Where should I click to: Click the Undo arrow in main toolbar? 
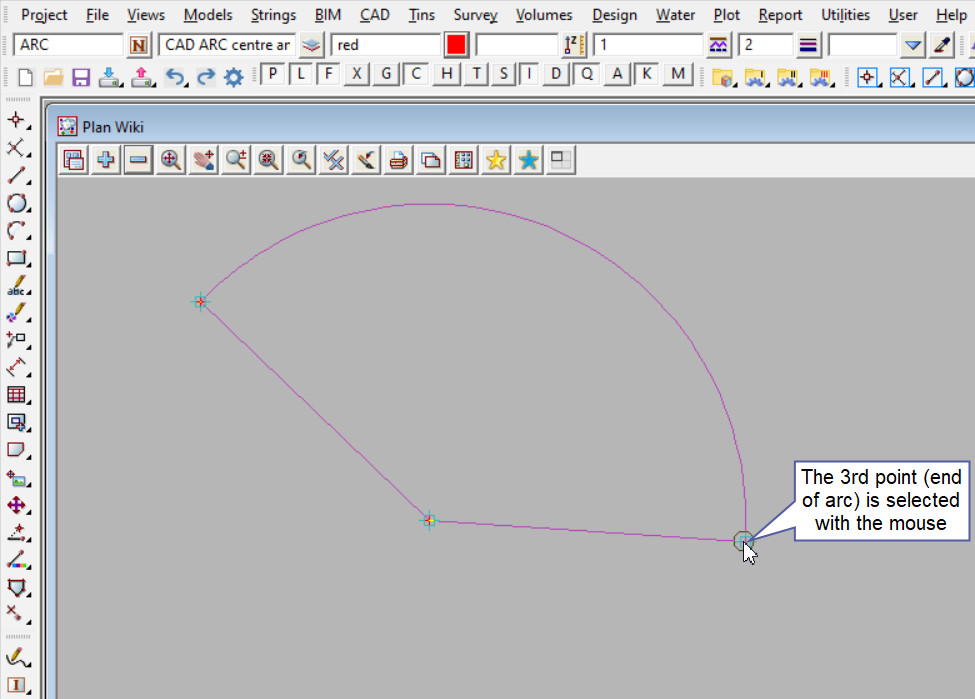175,77
